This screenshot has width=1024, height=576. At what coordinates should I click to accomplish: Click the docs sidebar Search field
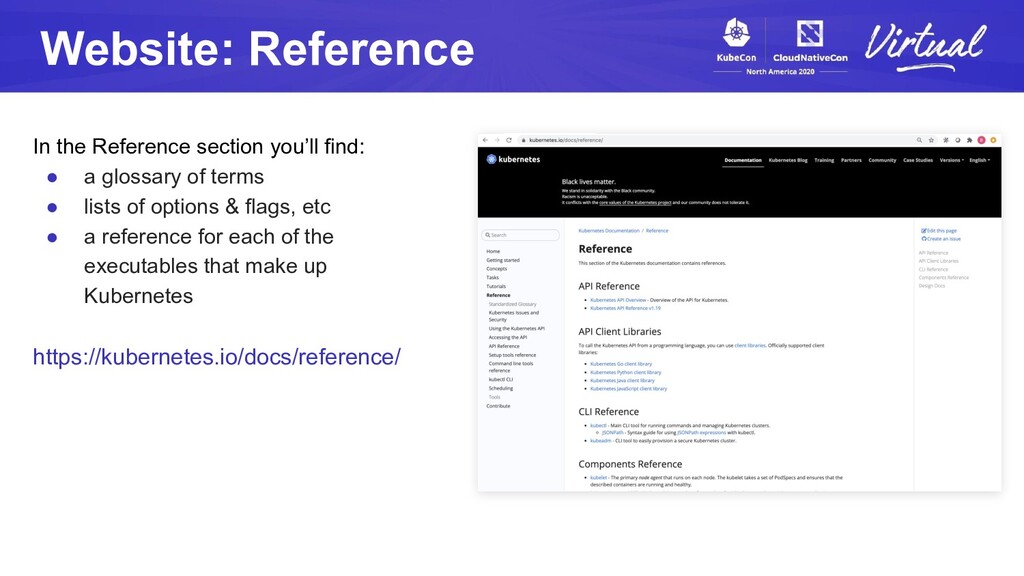point(520,235)
